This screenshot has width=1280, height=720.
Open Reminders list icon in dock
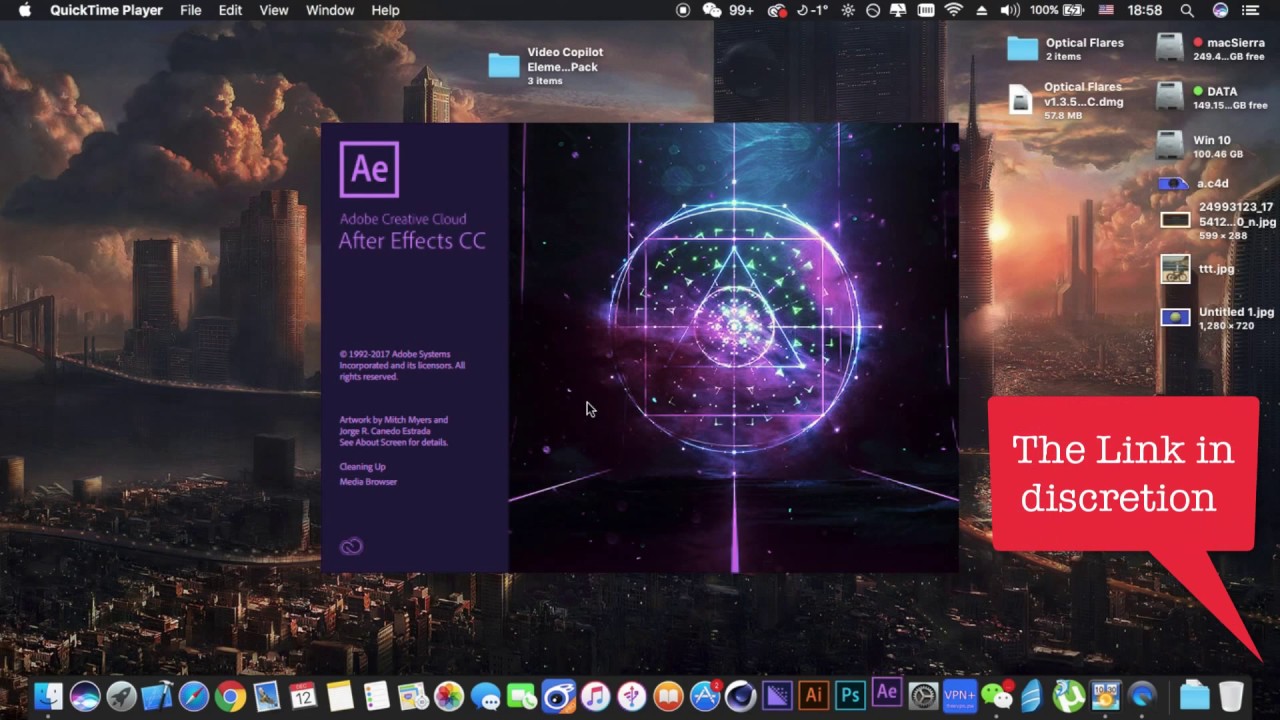[376, 696]
